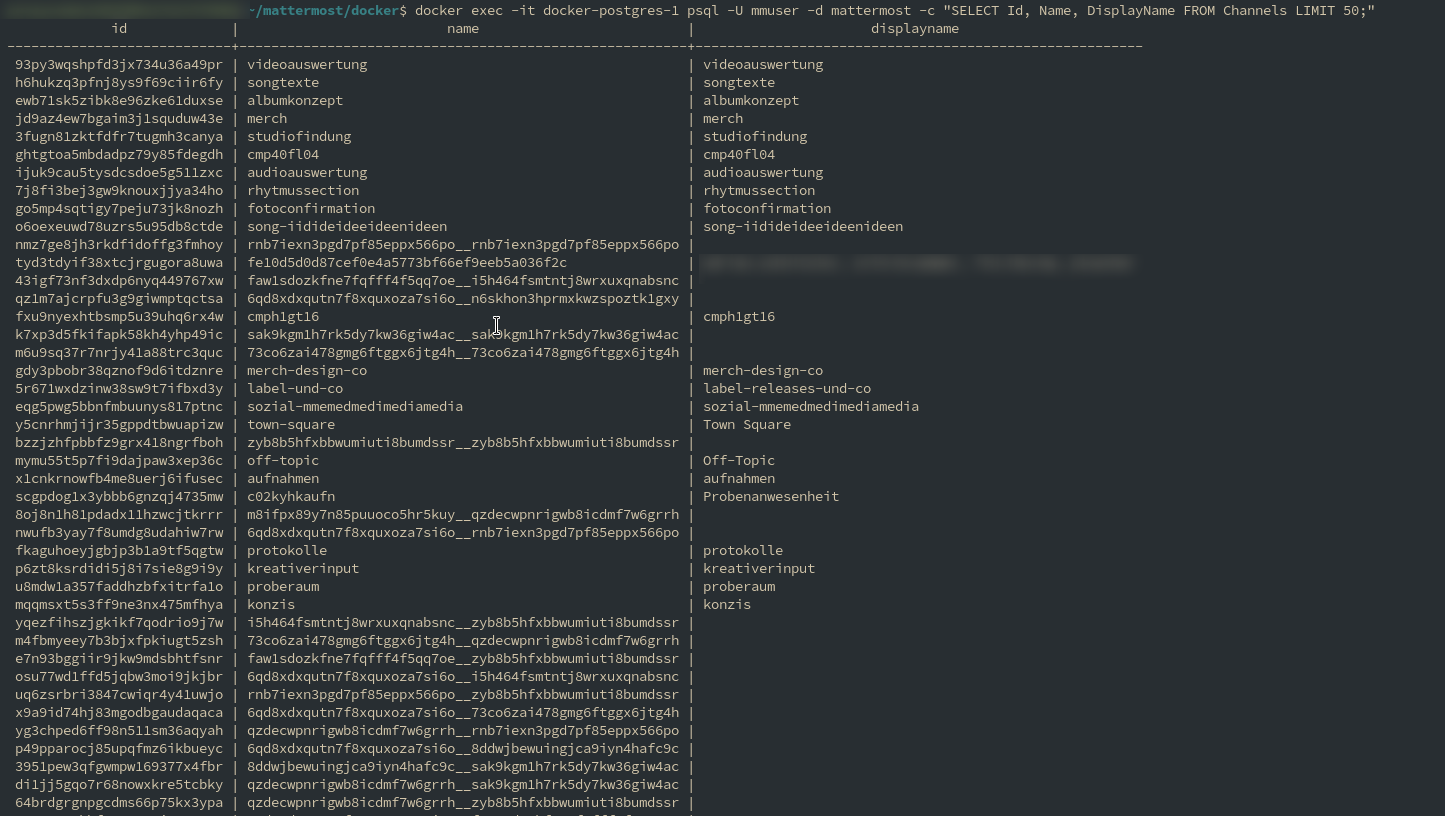Select the lowercase 'off-topic' channel name
The image size is (1445, 816).
pos(283,460)
